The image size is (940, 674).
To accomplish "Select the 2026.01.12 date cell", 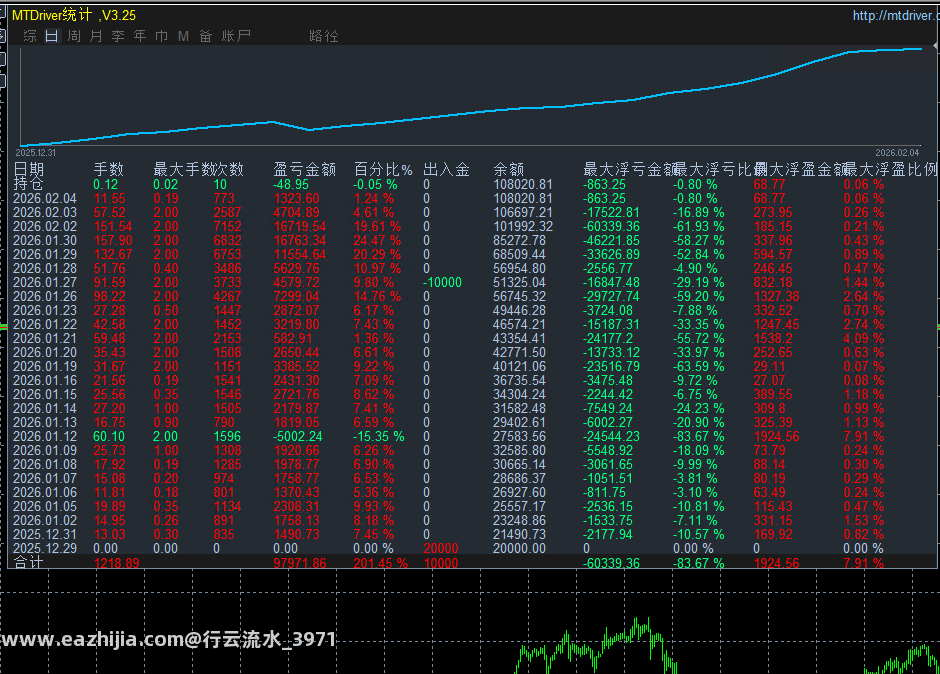I will [45, 437].
